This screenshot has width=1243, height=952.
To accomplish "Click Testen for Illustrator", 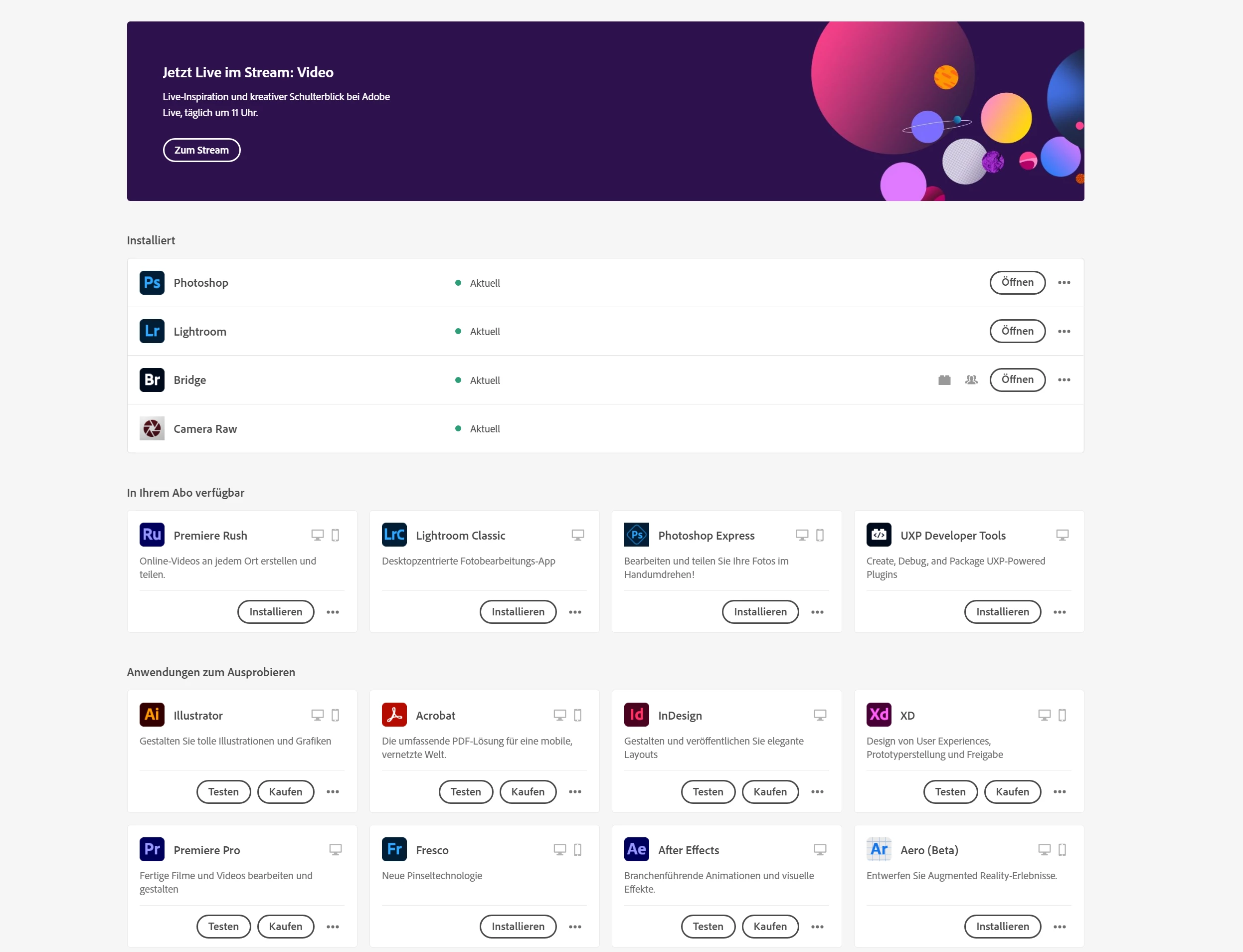I will coord(223,792).
